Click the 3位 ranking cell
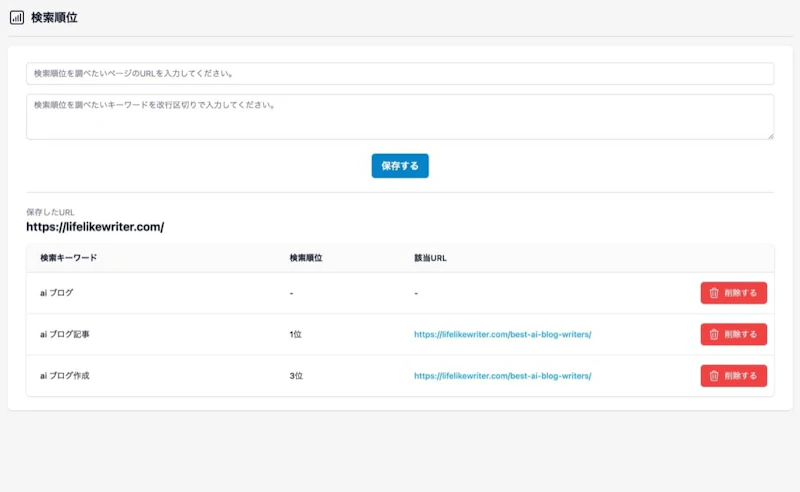 (295, 376)
